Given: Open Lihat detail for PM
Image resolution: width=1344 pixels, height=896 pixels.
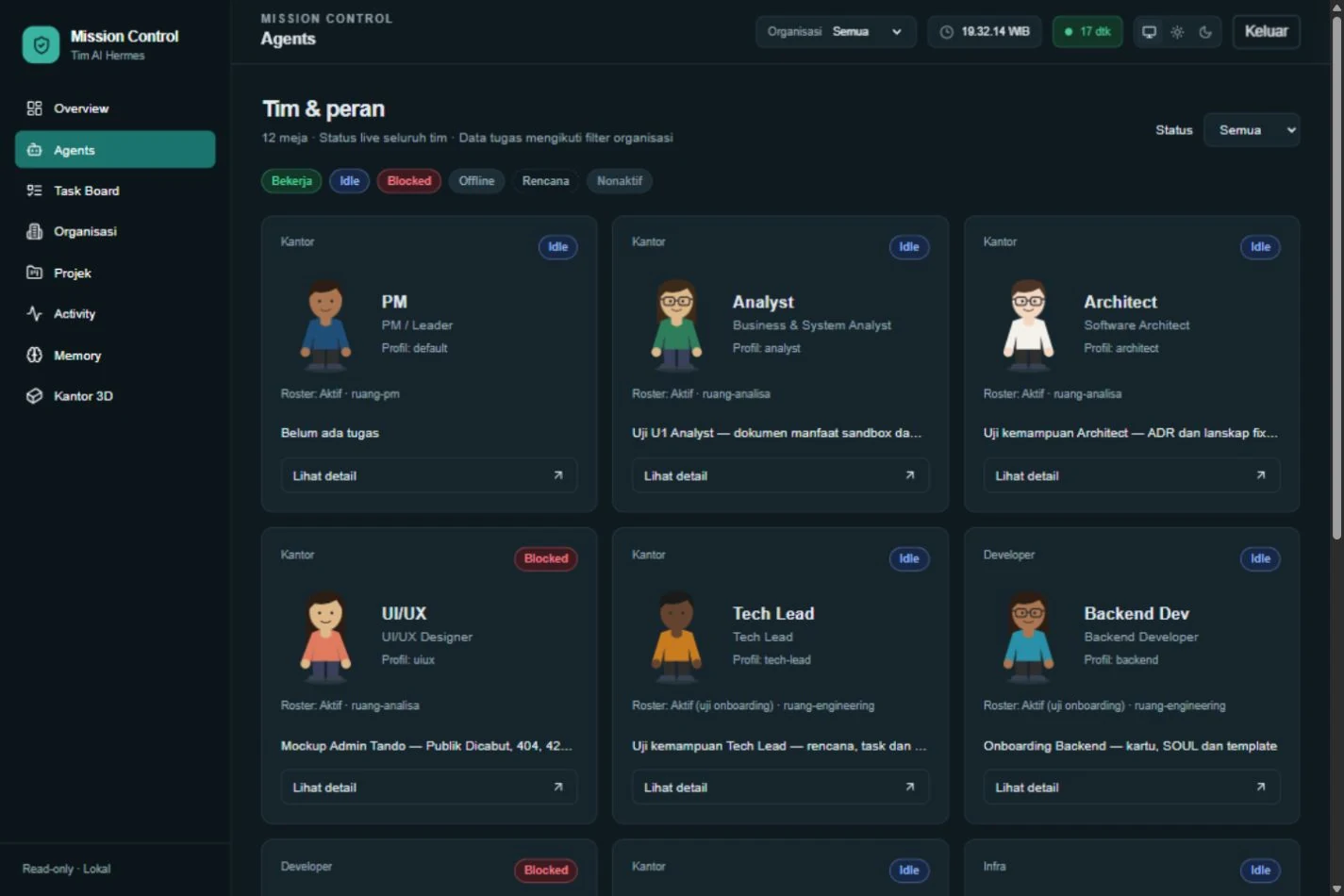Looking at the screenshot, I should [x=429, y=475].
